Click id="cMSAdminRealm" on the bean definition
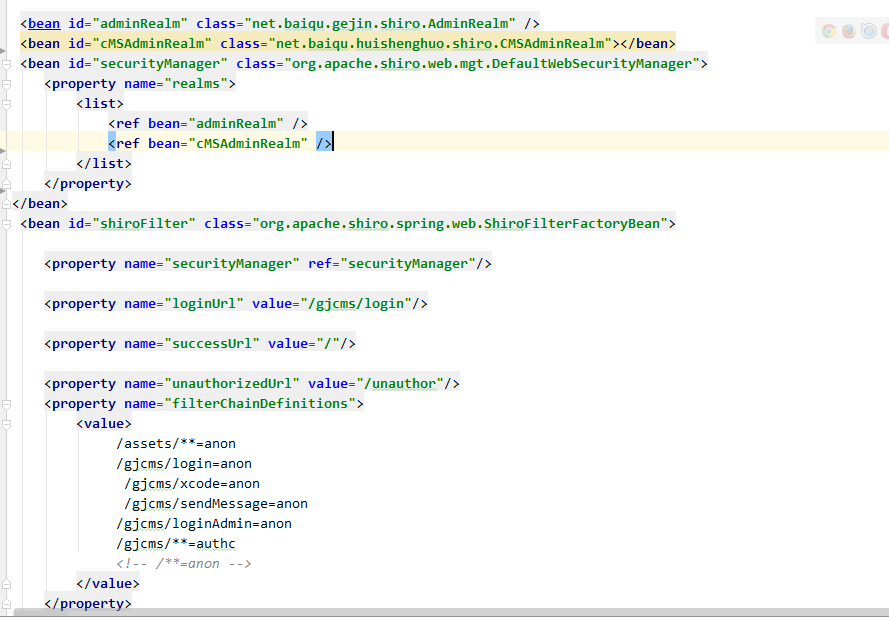Screen dimensions: 889x617 [x=140, y=44]
